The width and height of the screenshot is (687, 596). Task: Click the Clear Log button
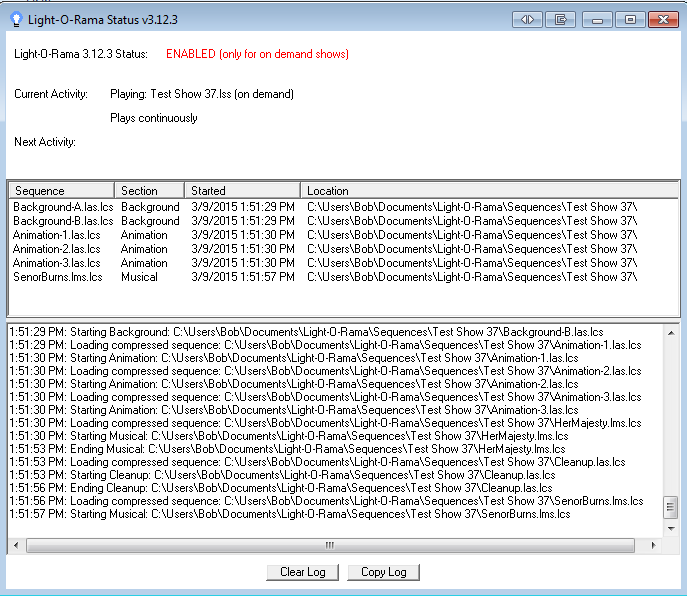point(302,572)
